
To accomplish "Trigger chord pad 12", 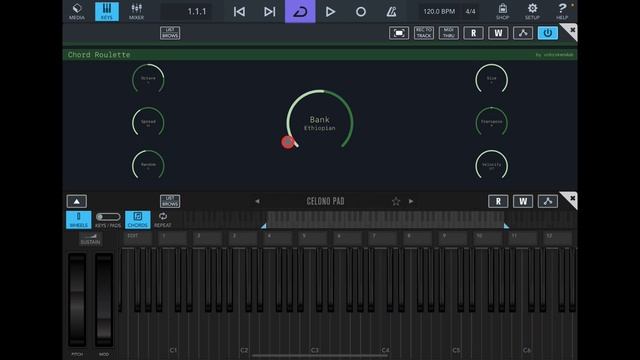I will click(558, 238).
